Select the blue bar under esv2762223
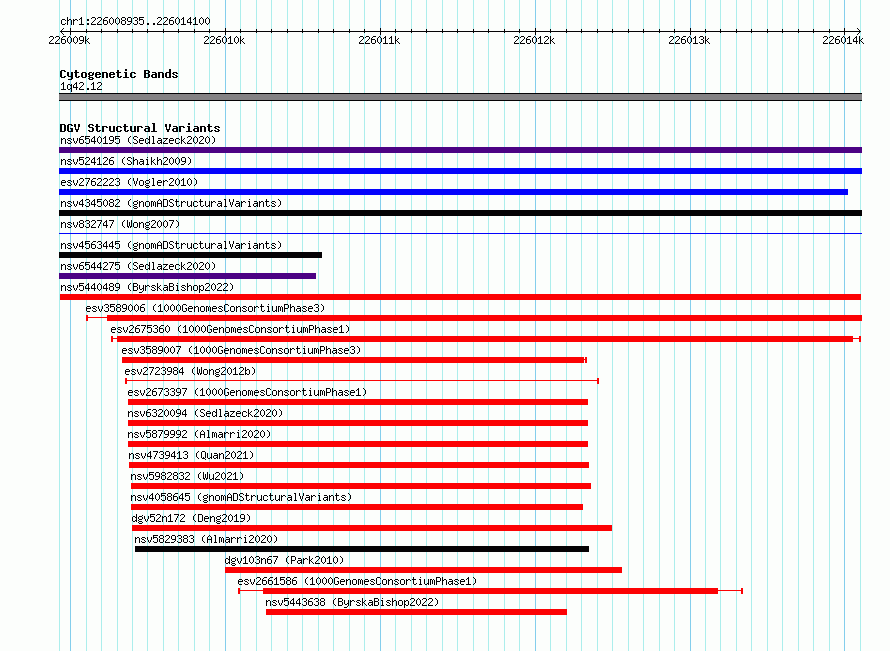 [454, 192]
